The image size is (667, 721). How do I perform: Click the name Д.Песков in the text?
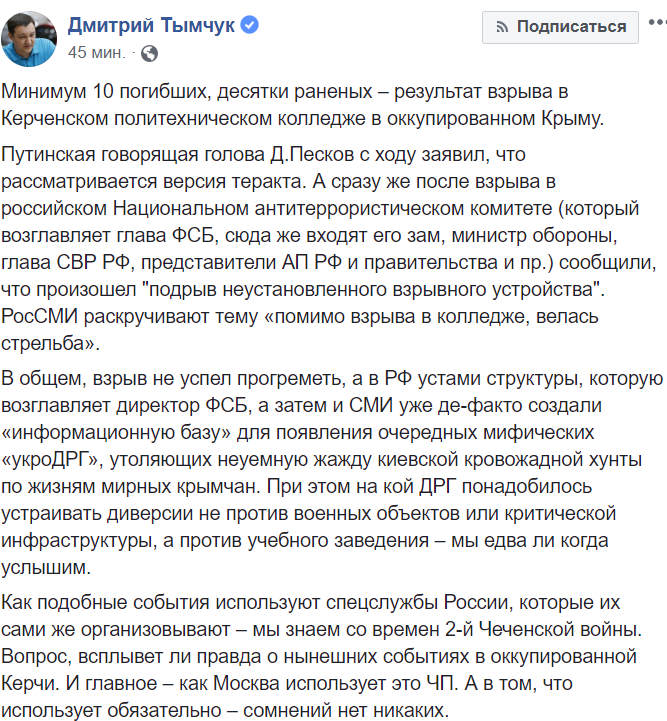point(312,154)
